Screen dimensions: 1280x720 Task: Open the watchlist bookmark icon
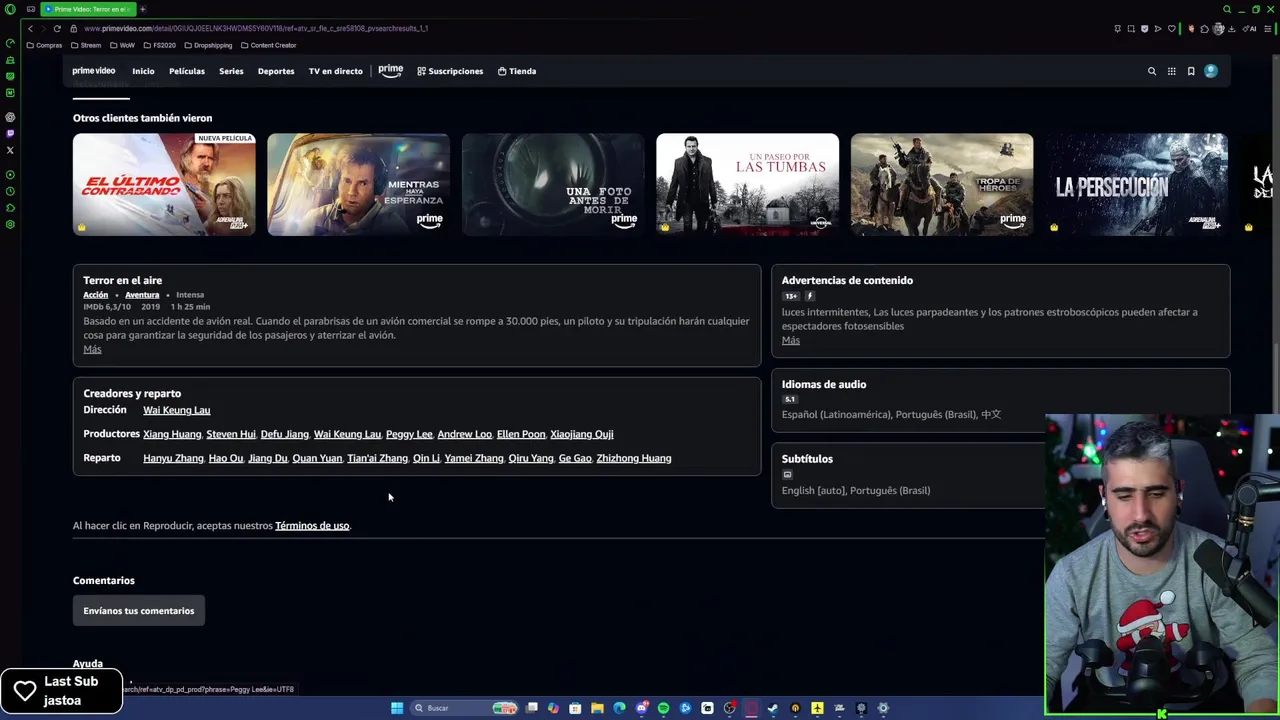pos(1191,71)
